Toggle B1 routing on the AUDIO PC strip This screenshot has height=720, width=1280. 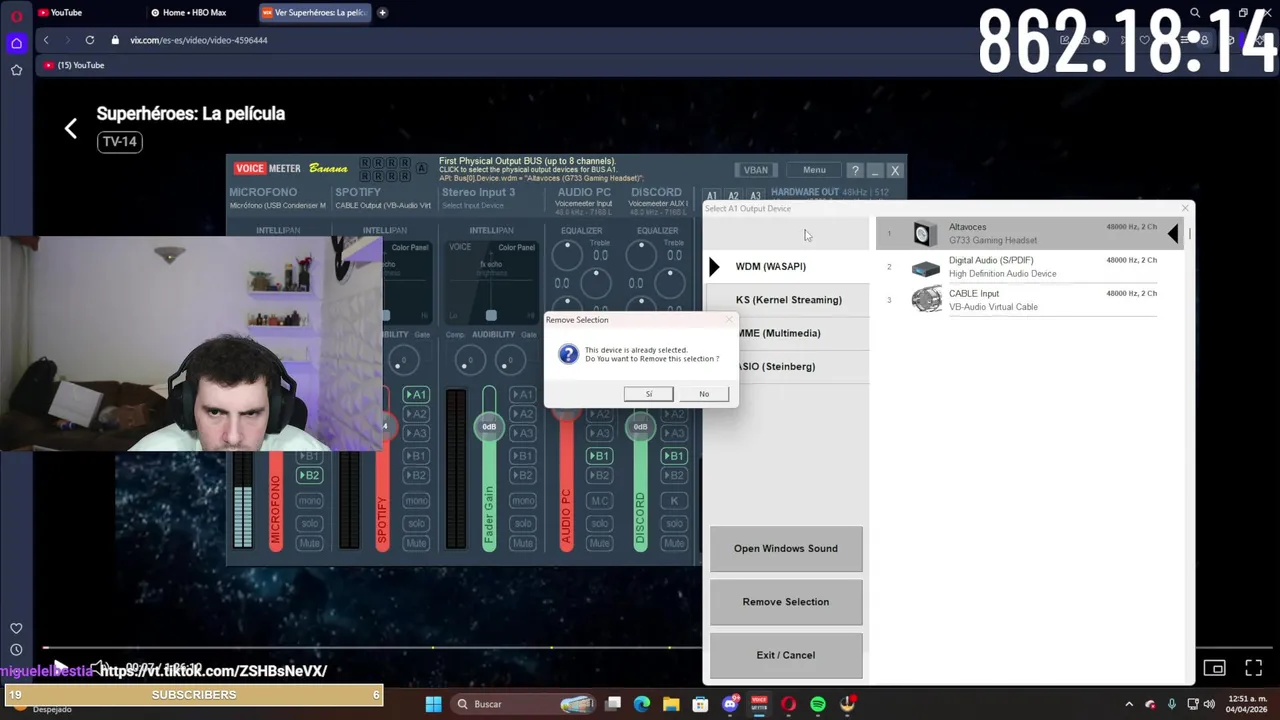tap(598, 456)
